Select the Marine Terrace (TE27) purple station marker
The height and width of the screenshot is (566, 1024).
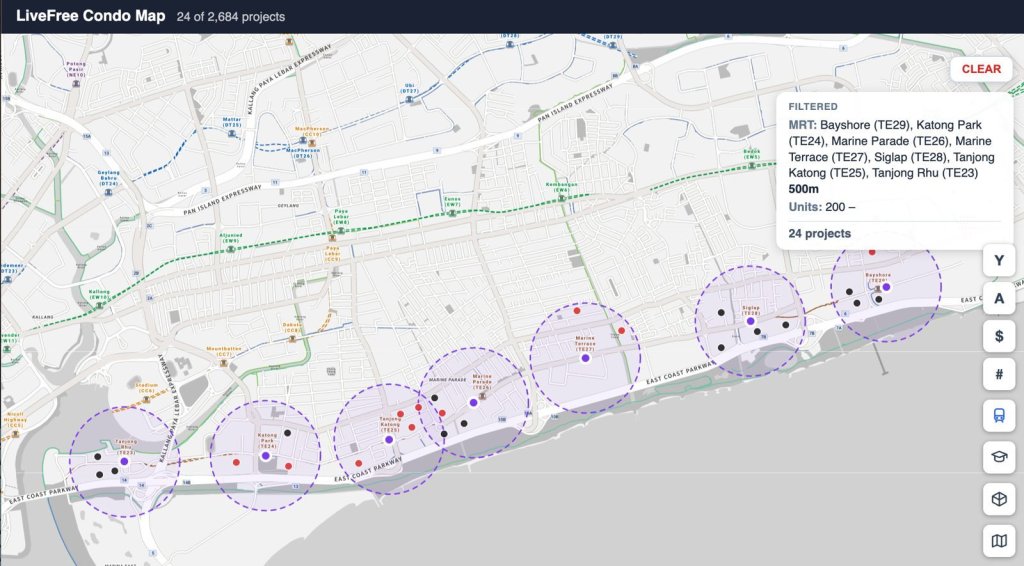(x=585, y=358)
